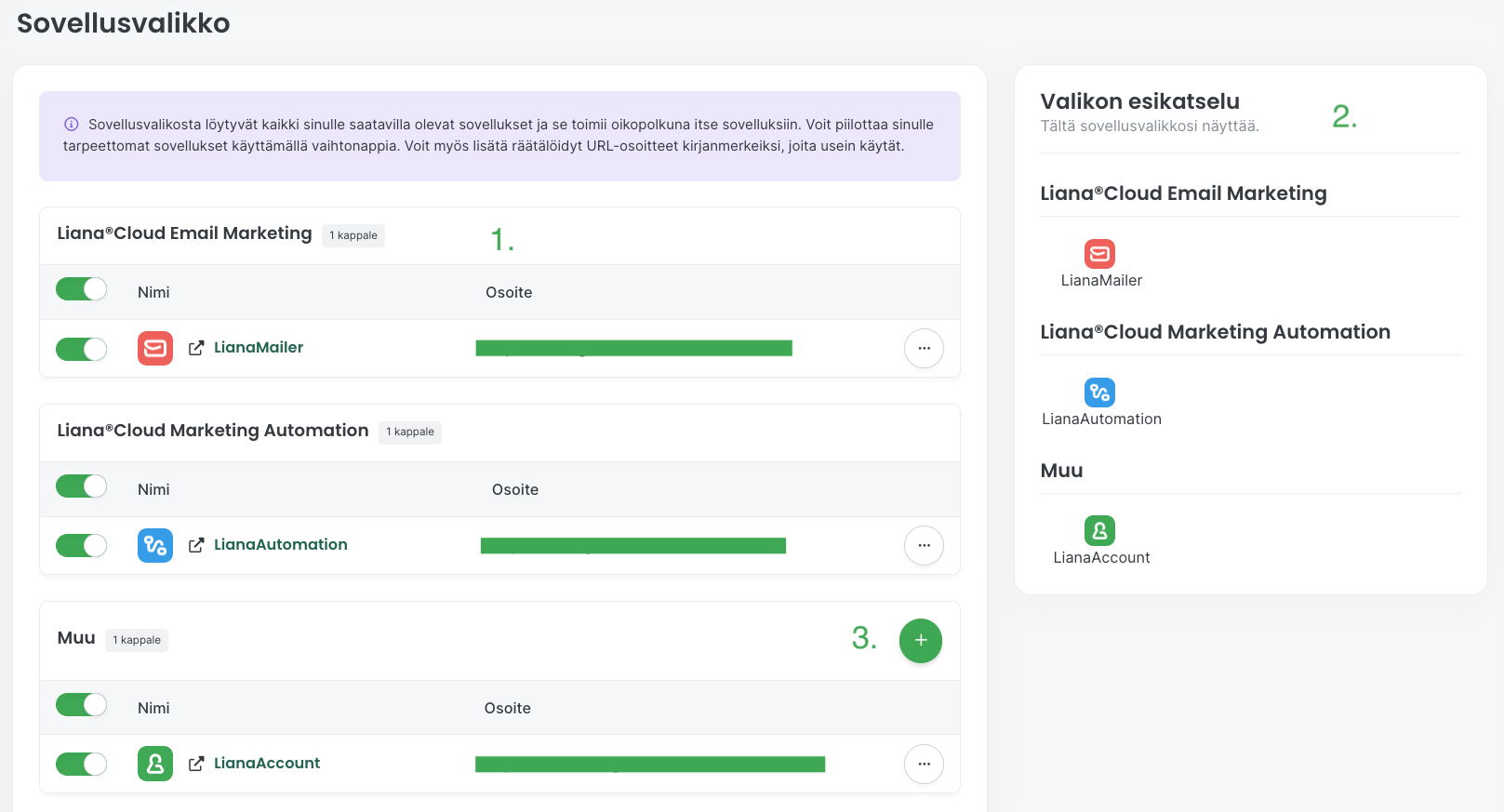
Task: Click LianaAccount label in menu preview
Action: click(x=1101, y=558)
